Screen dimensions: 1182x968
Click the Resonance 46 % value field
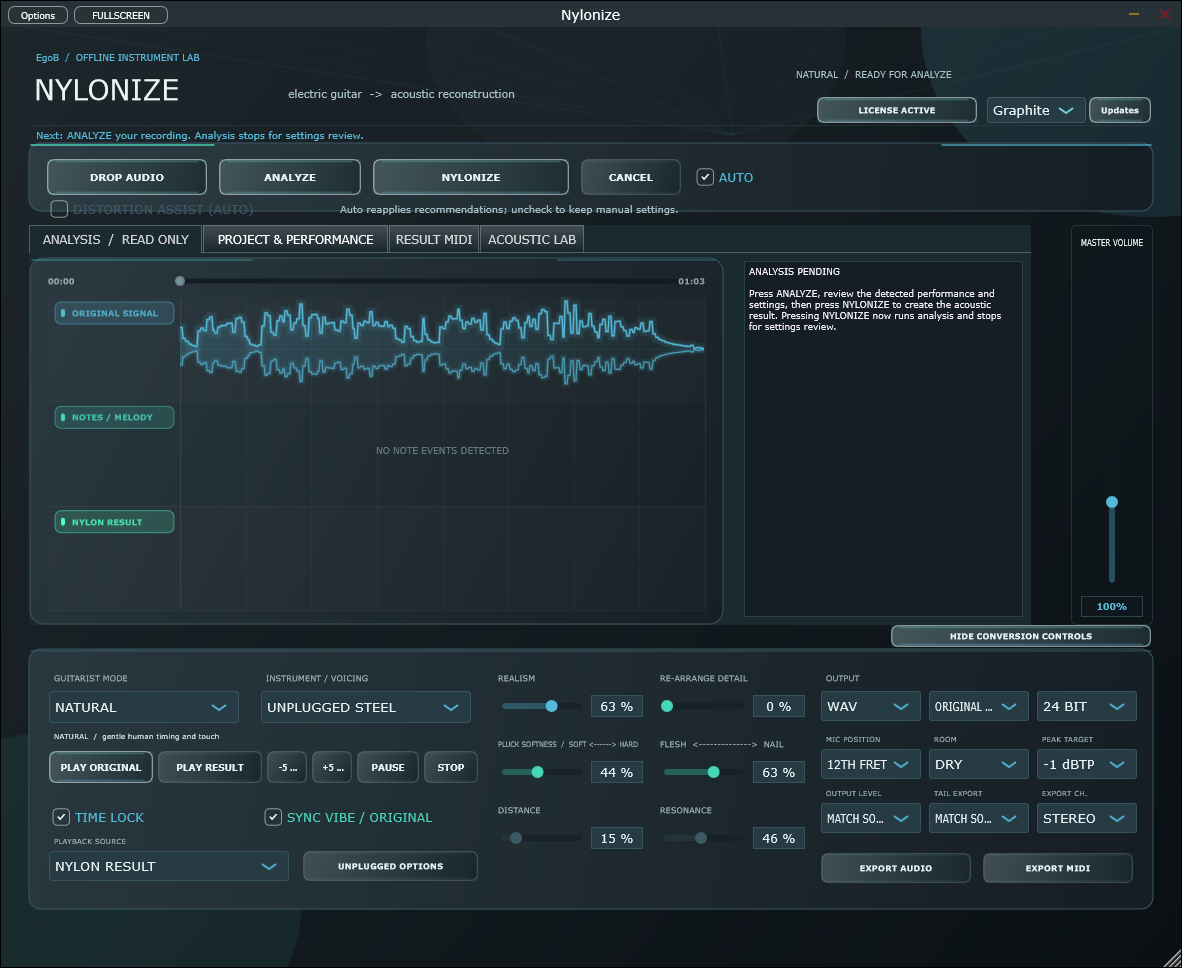click(x=779, y=838)
